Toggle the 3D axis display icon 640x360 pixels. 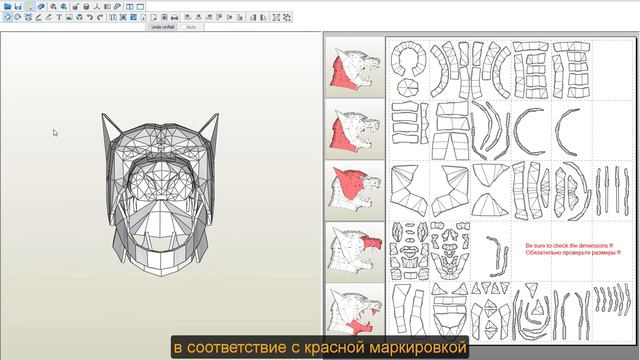click(97, 7)
